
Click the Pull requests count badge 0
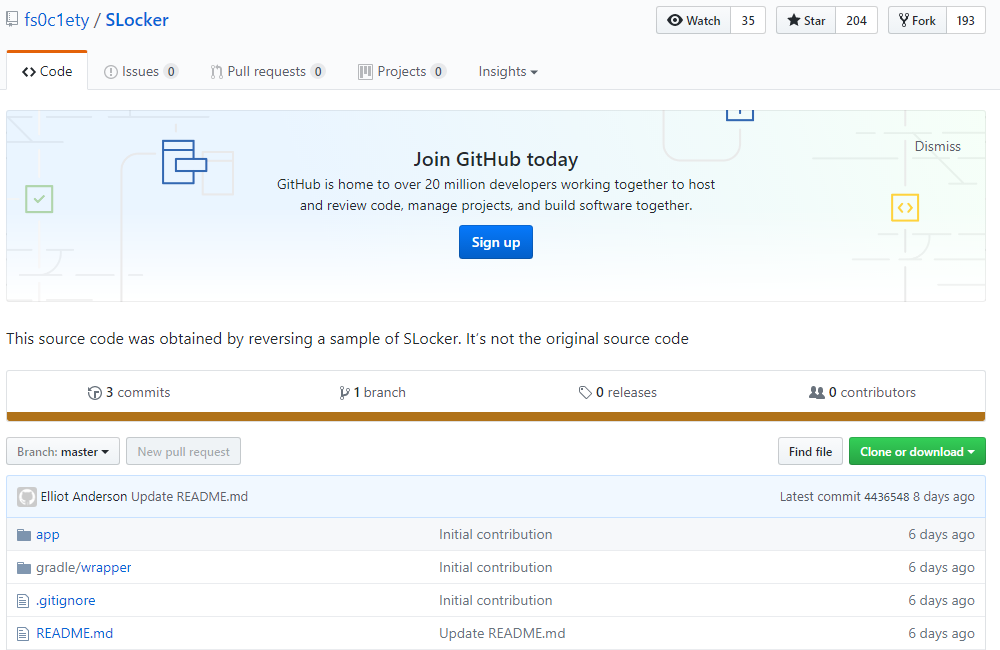(x=318, y=71)
